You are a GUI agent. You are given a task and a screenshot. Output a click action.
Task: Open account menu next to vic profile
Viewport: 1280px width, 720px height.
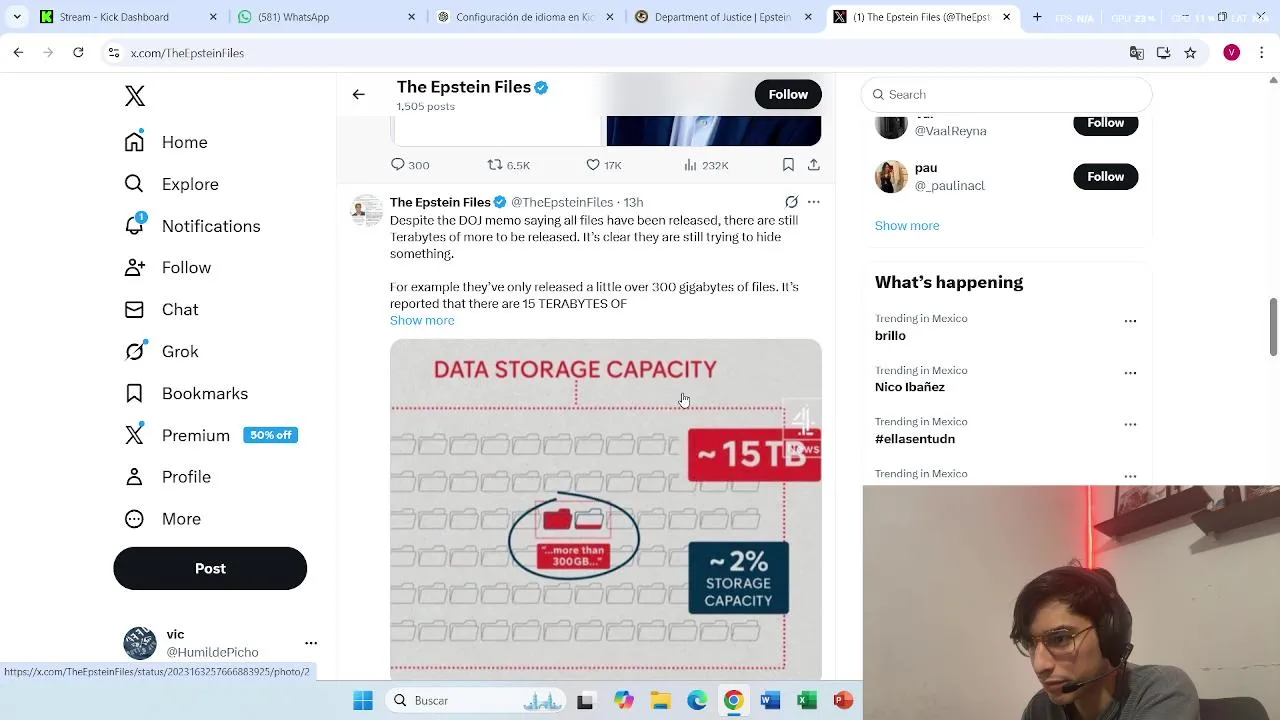tap(311, 643)
